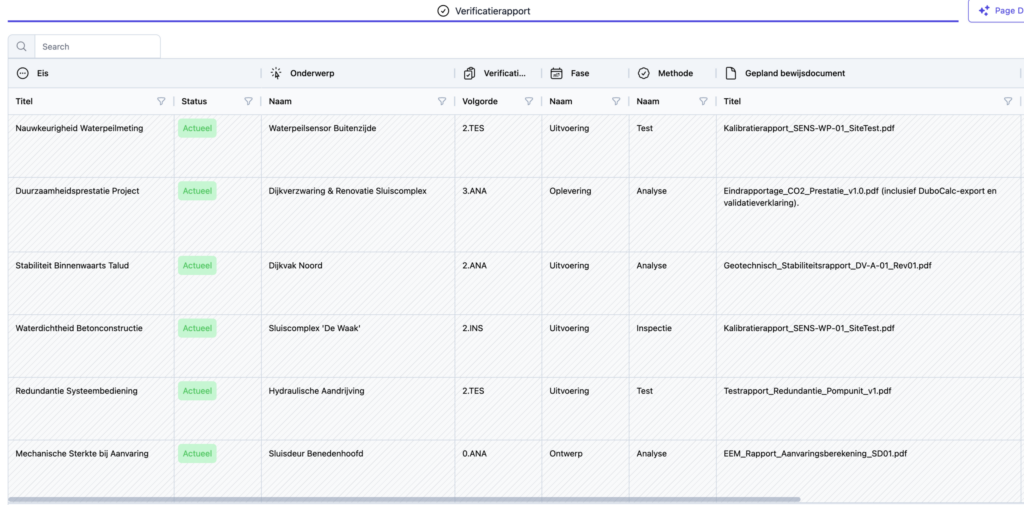Click the Gepland bewijsdocument file icon
The image size is (1024, 505).
(x=730, y=73)
